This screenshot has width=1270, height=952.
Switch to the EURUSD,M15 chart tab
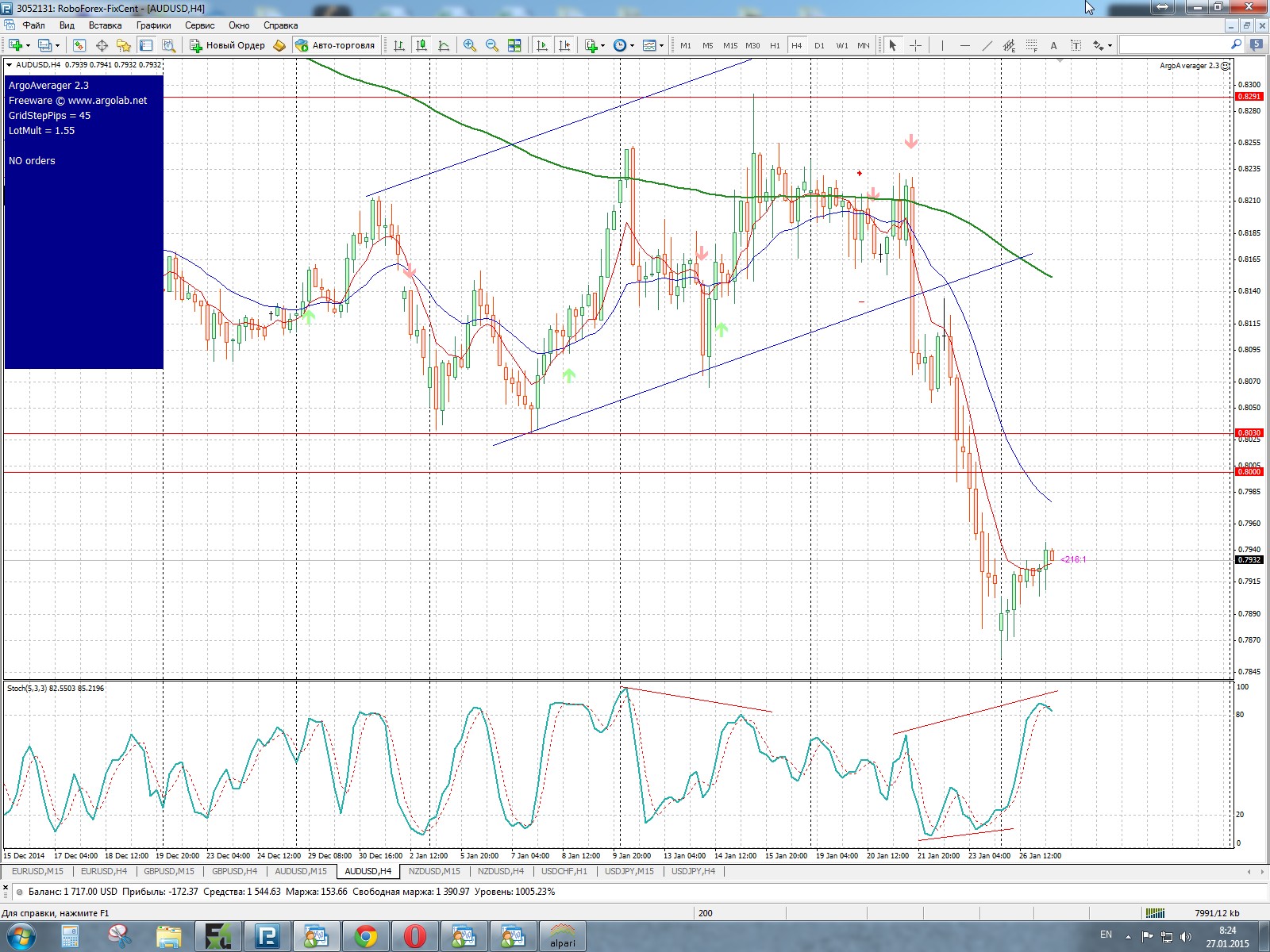[37, 871]
